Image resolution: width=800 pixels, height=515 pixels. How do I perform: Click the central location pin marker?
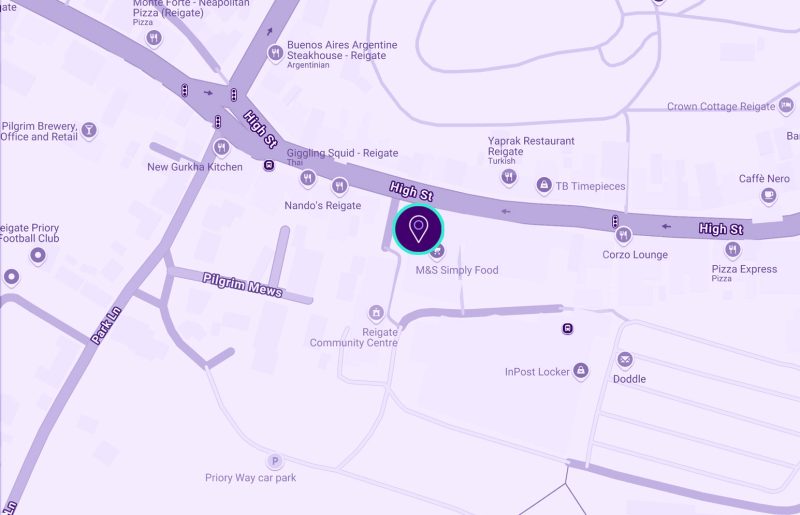click(418, 229)
